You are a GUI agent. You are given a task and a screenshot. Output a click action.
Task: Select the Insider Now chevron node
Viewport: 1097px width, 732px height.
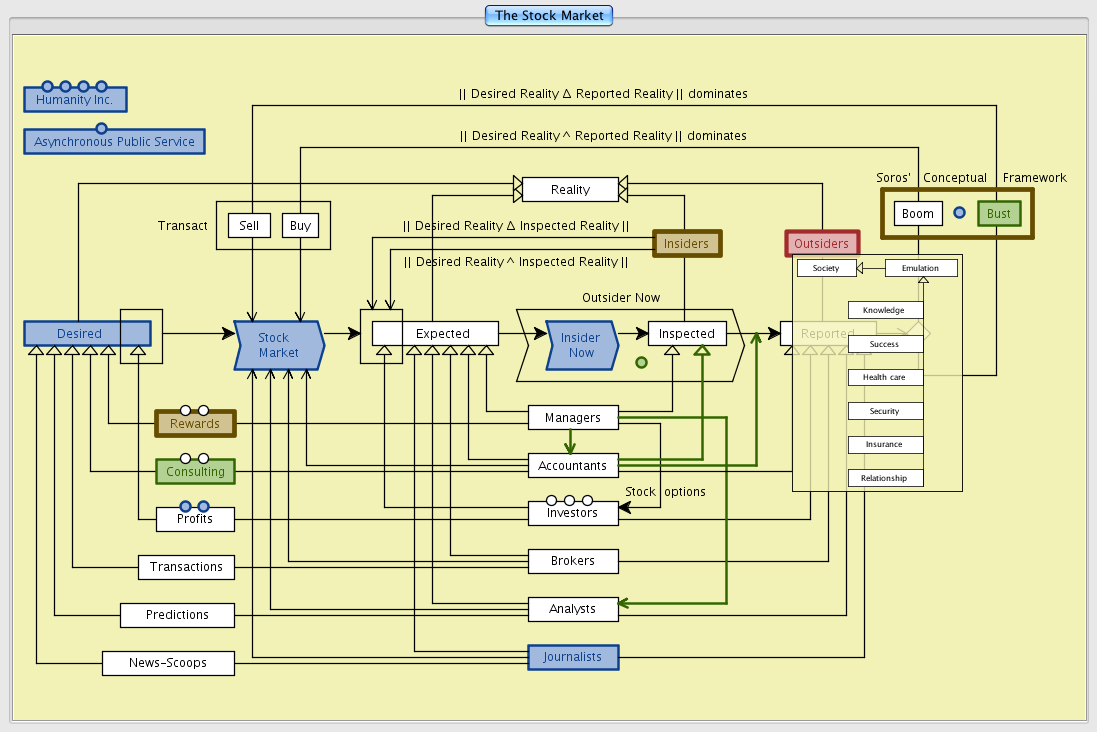[581, 345]
